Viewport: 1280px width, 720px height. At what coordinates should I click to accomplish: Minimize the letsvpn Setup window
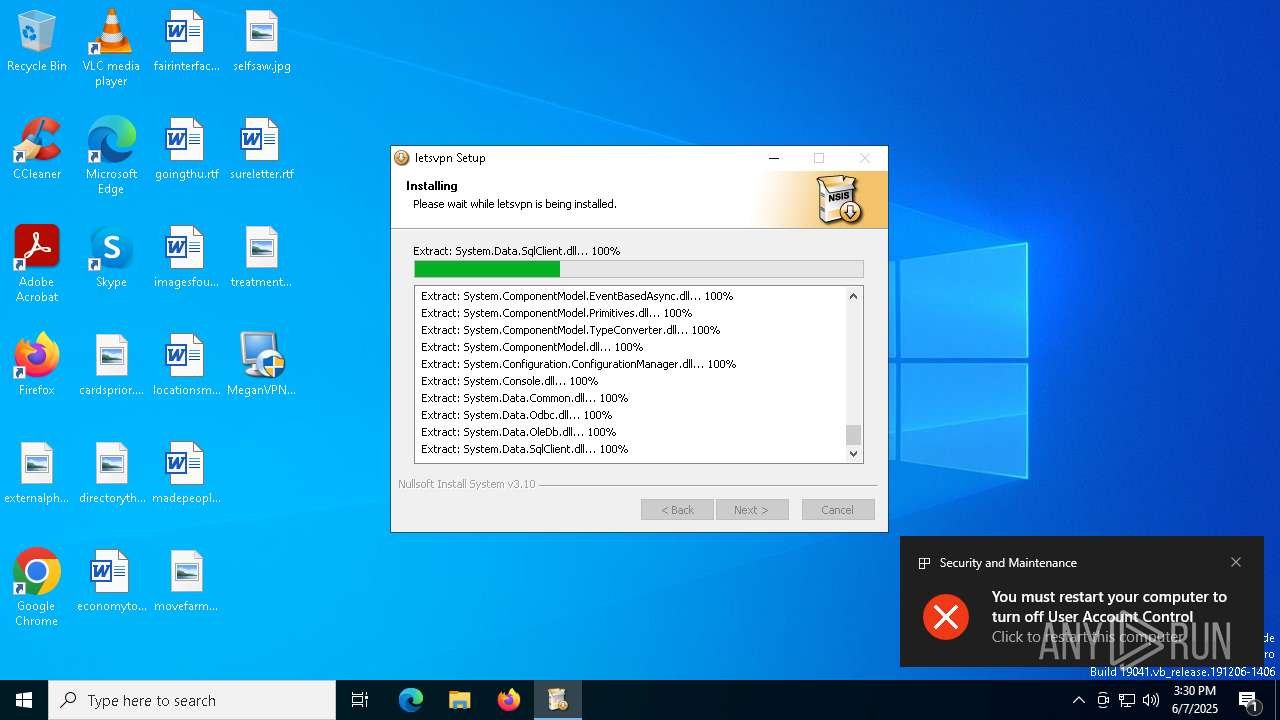tap(773, 158)
